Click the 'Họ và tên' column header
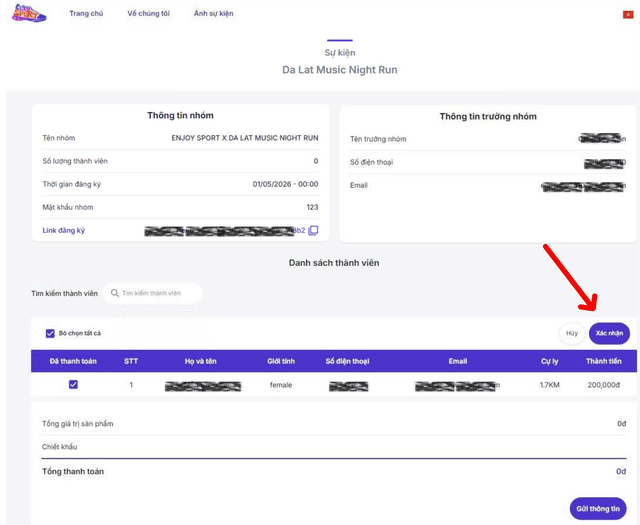The width and height of the screenshot is (640, 525). click(202, 361)
